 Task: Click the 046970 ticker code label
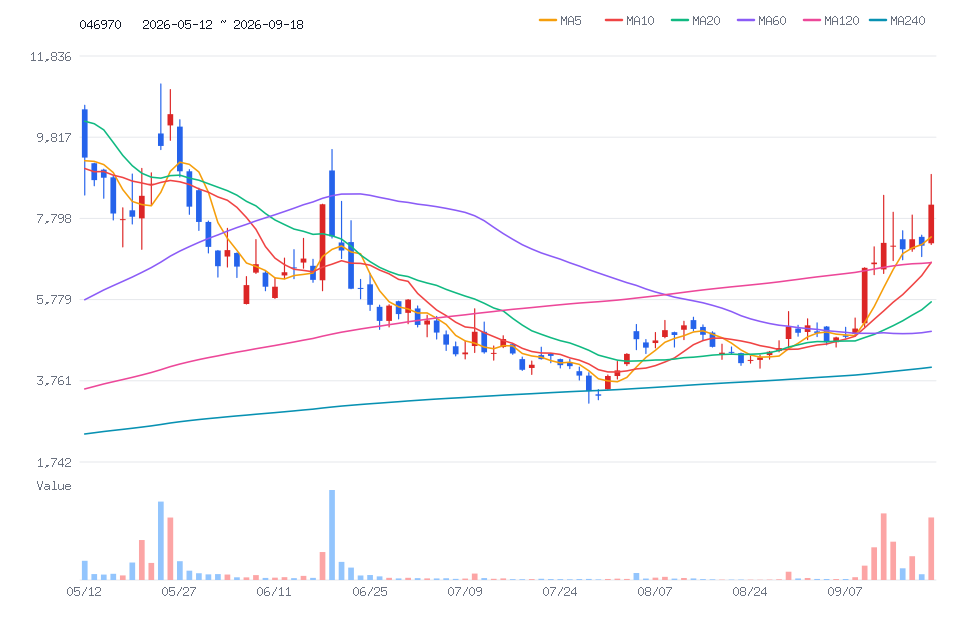pos(100,24)
